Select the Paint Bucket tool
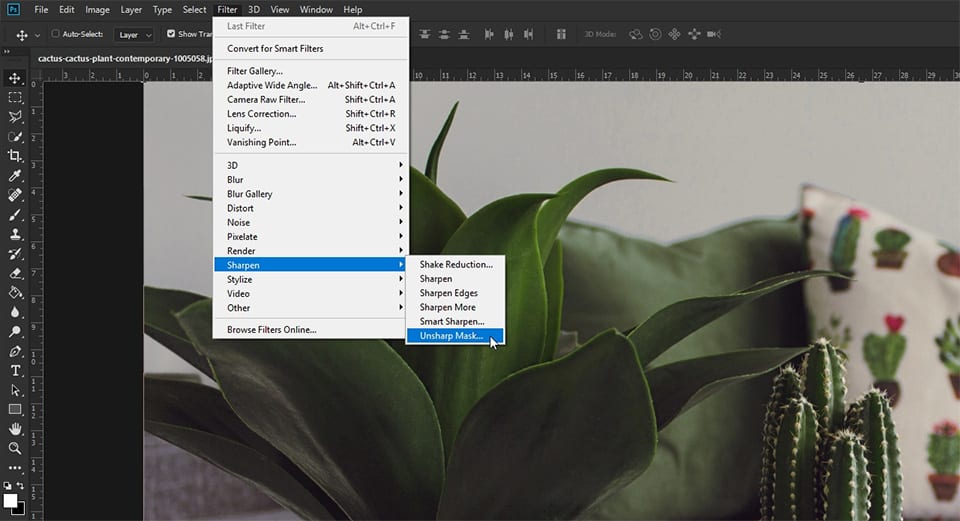Viewport: 960px width, 521px height. click(x=15, y=293)
